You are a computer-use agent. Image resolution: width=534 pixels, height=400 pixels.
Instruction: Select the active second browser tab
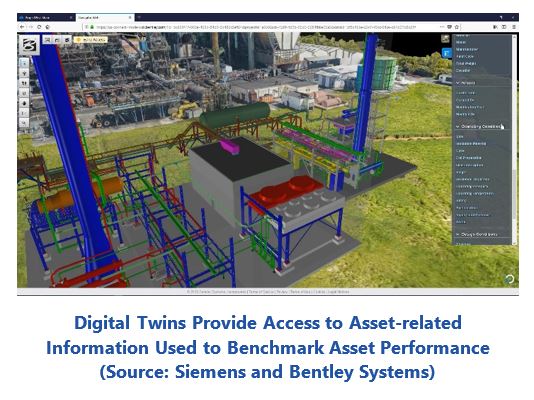(105, 17)
